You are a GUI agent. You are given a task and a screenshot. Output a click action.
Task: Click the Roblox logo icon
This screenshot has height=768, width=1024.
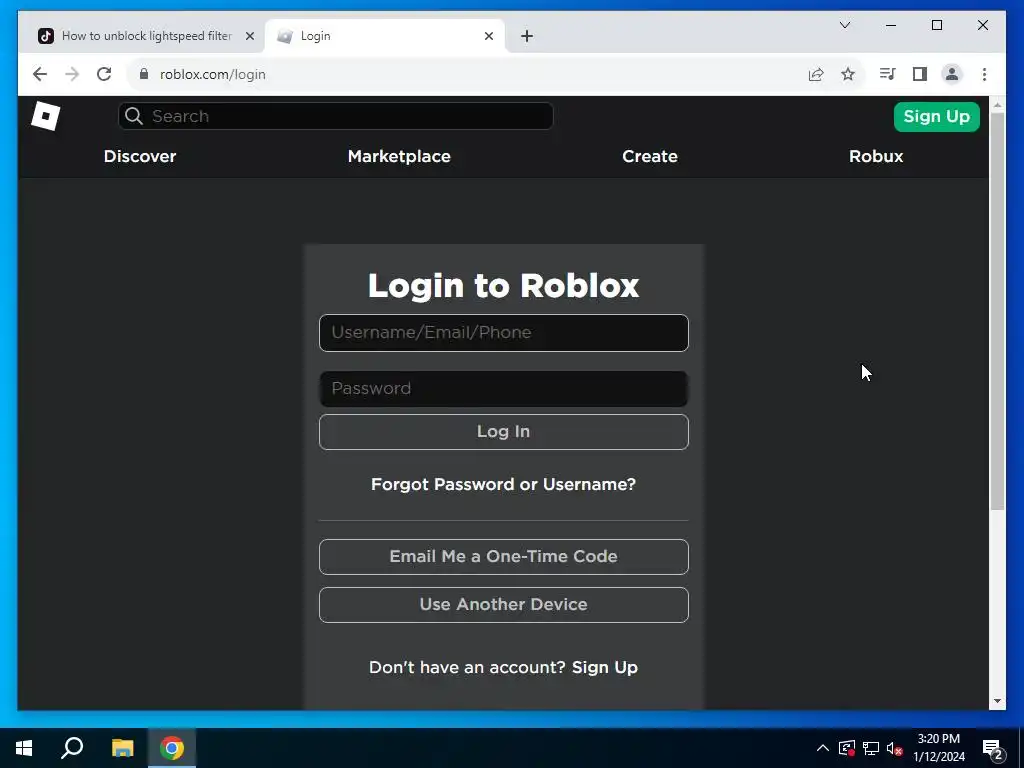tap(46, 116)
